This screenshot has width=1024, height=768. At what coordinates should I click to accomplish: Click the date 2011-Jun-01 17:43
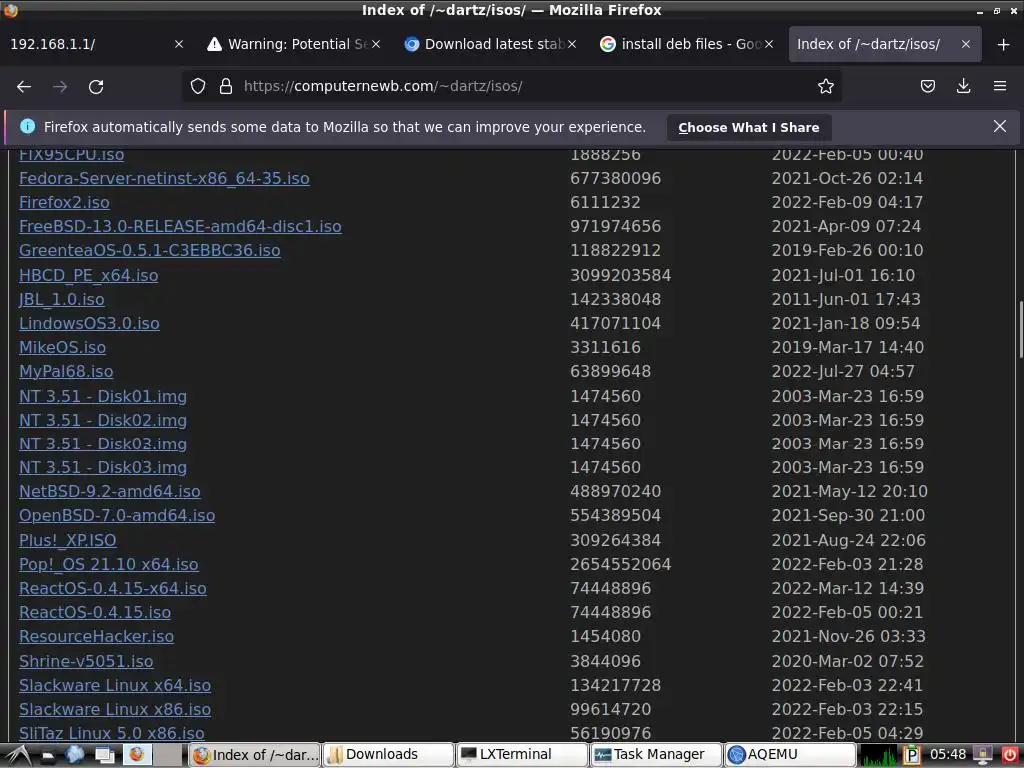846,300
